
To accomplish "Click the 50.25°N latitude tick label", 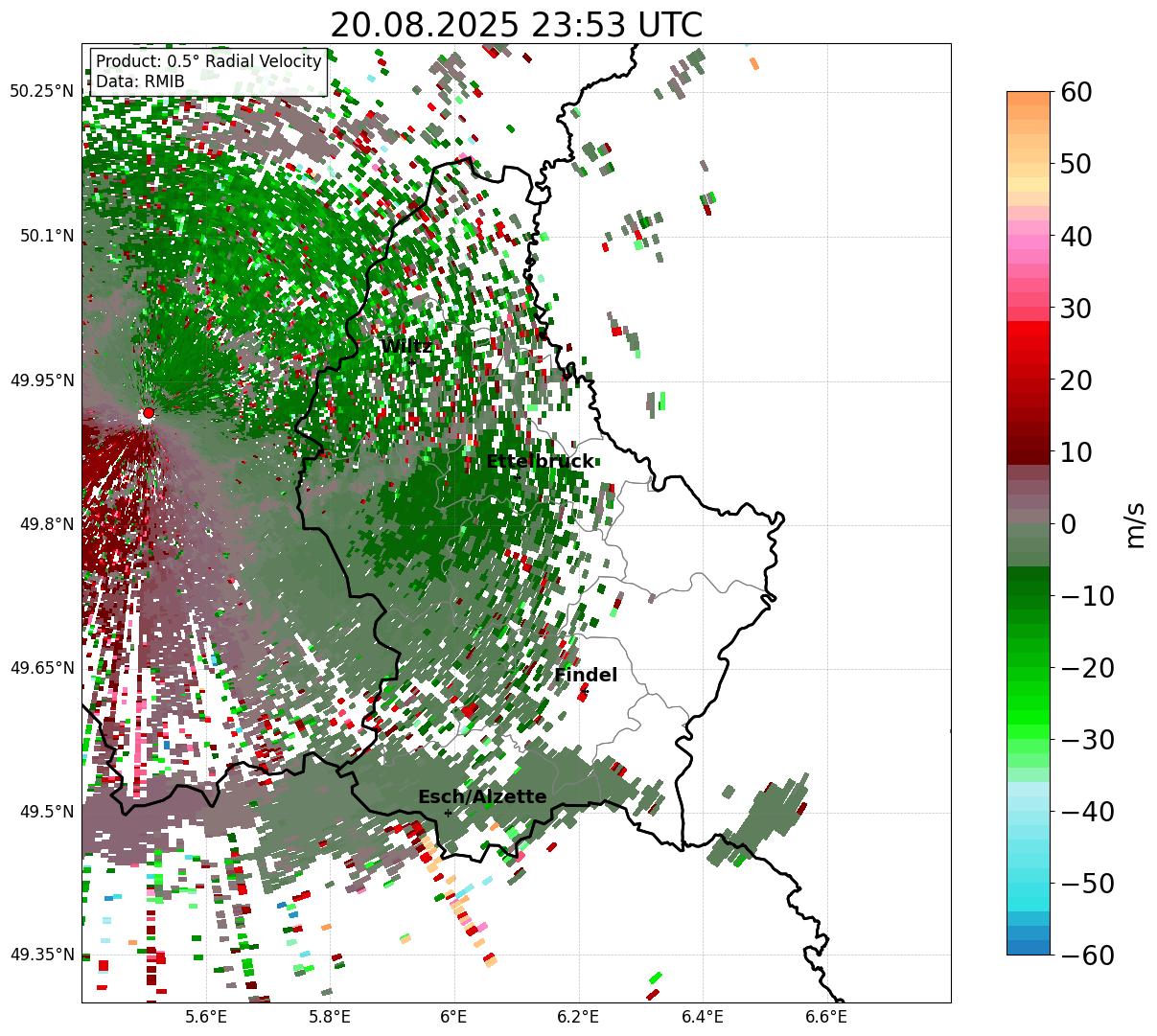I will tap(41, 92).
